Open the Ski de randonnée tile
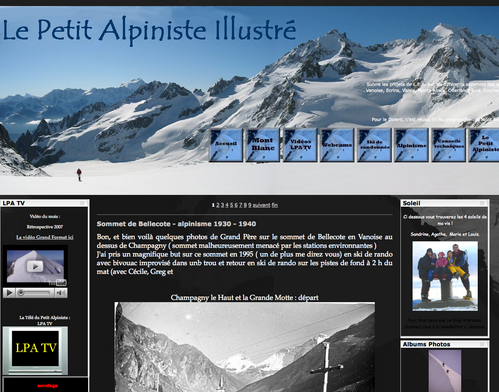499x392 pixels. [x=374, y=145]
